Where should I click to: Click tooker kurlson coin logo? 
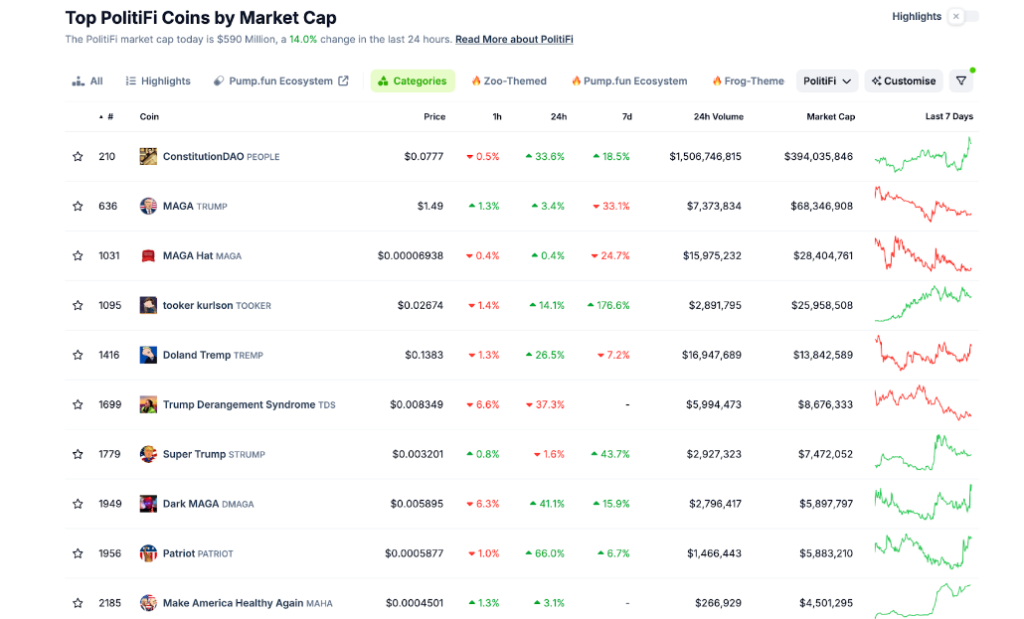pyautogui.click(x=148, y=306)
